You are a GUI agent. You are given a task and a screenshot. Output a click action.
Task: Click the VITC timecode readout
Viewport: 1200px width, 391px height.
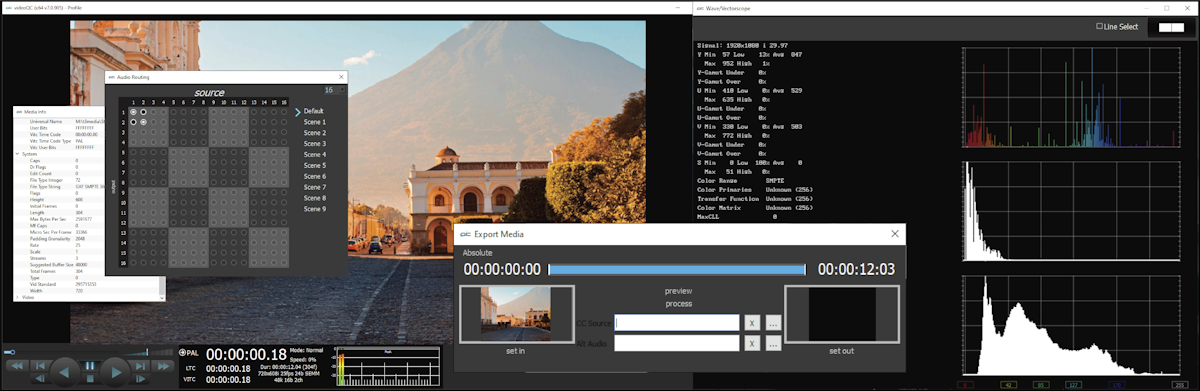228,379
